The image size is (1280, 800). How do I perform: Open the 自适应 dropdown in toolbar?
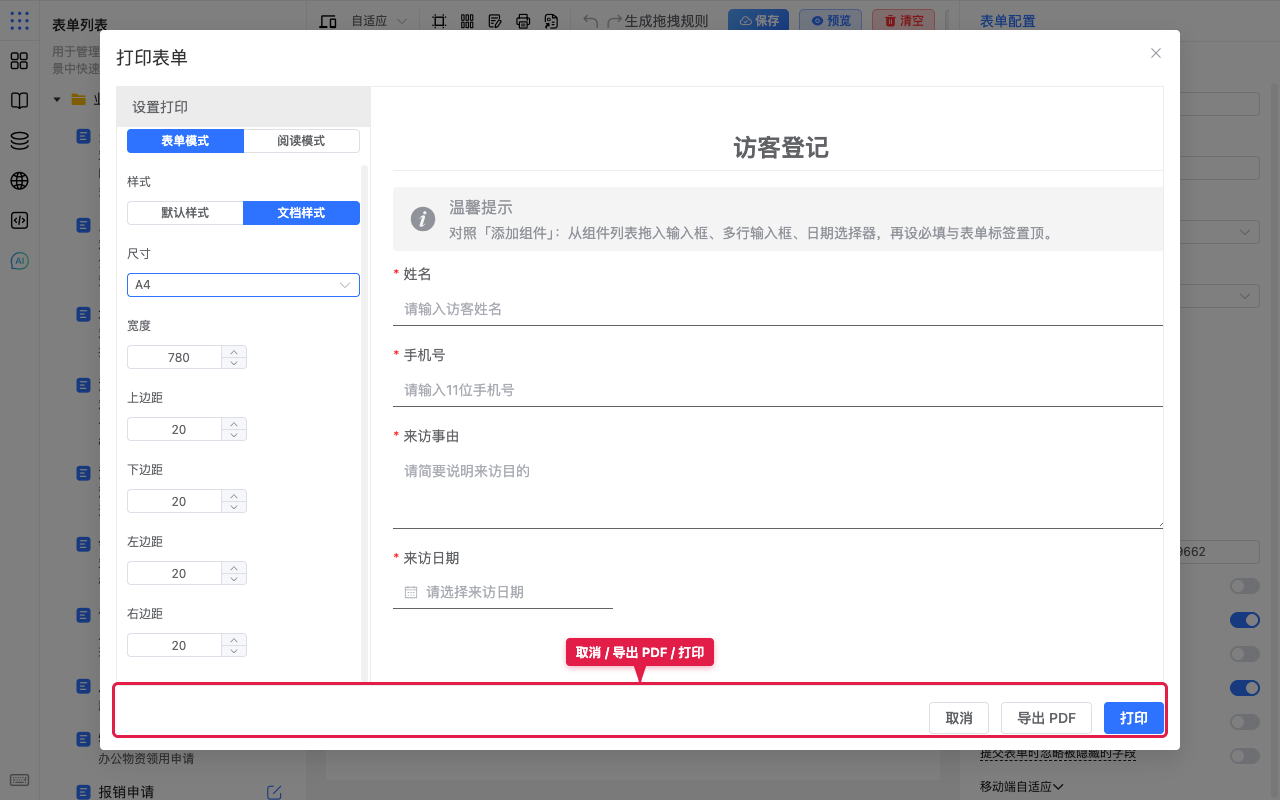point(379,21)
